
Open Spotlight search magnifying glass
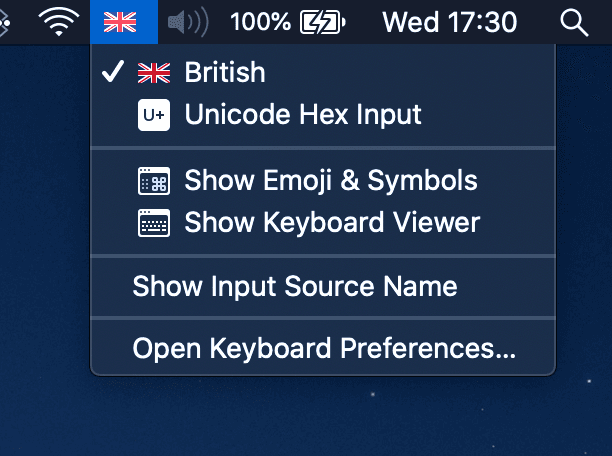(x=574, y=21)
